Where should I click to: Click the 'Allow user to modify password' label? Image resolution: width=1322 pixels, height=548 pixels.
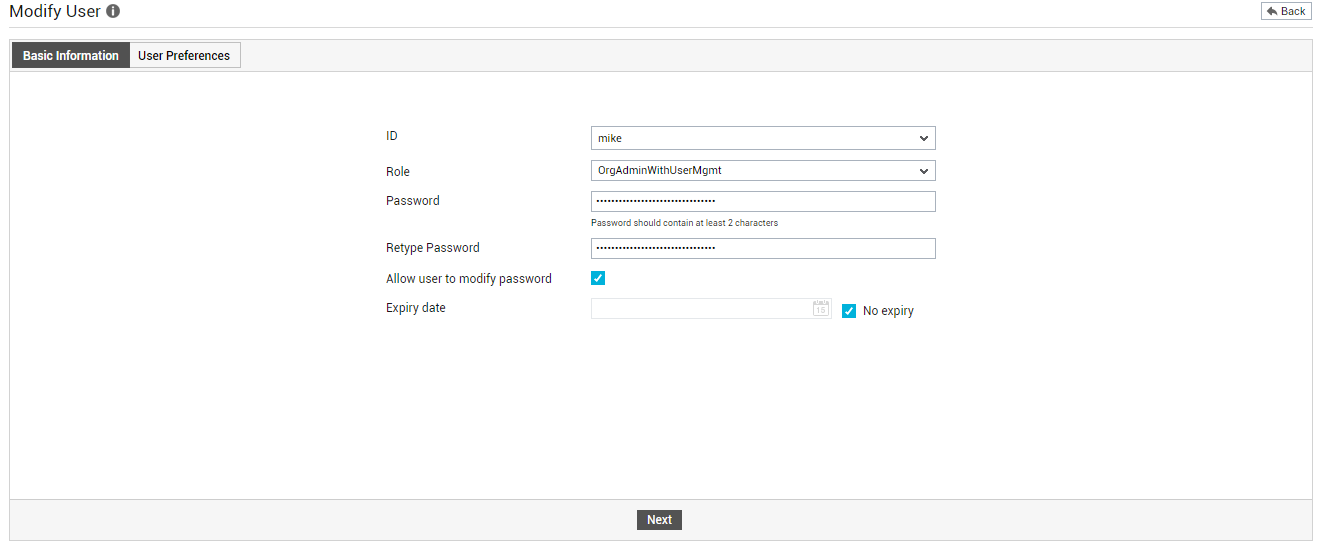(x=469, y=279)
